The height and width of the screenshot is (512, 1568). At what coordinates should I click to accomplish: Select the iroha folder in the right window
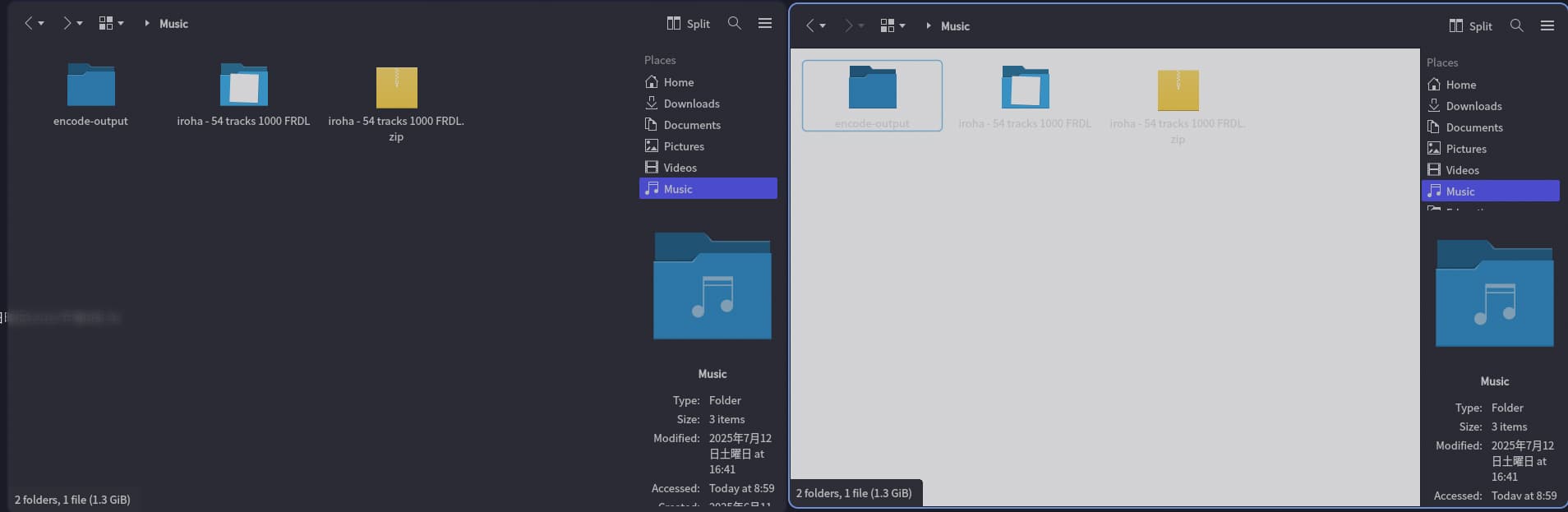pos(1025,89)
